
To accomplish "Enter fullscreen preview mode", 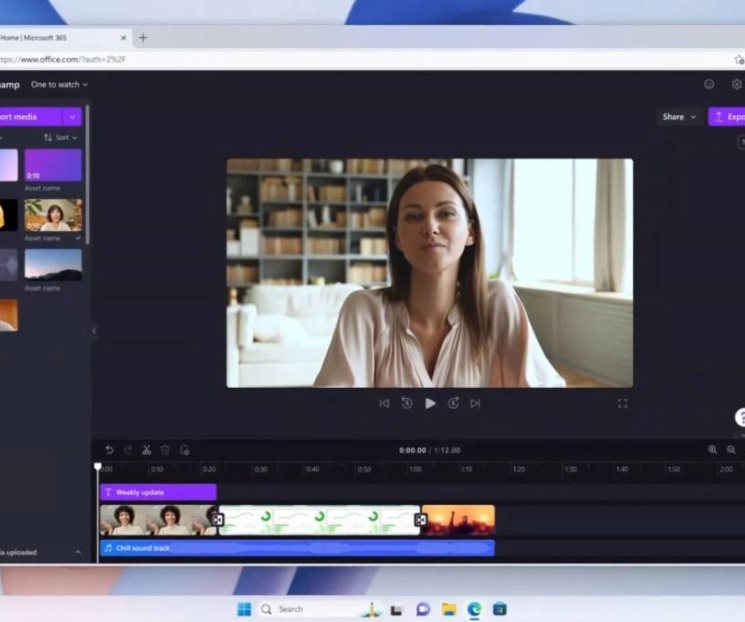I will coord(622,403).
